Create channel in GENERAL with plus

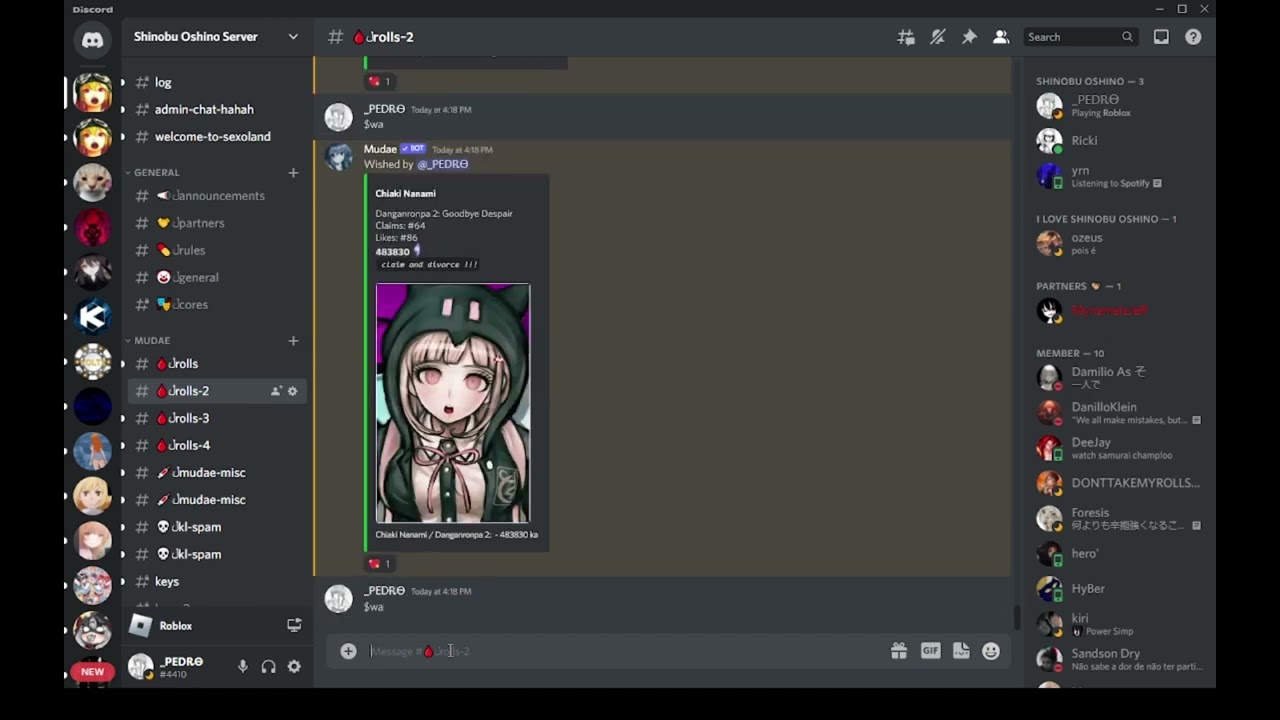(293, 173)
